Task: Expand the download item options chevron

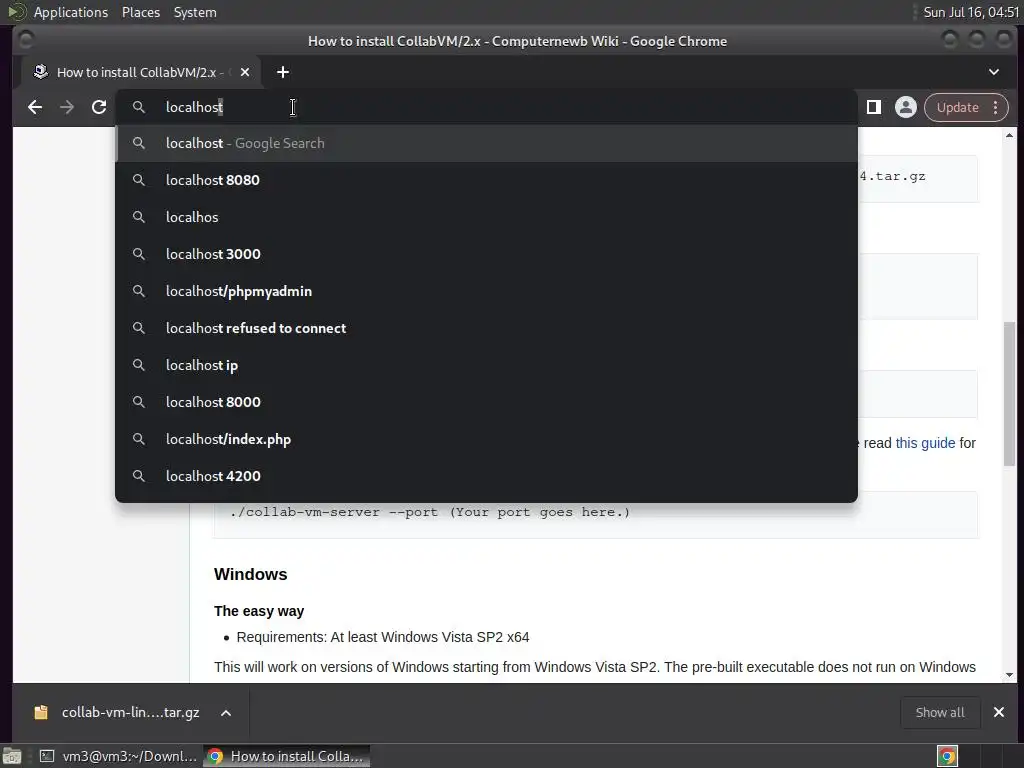Action: pos(226,712)
